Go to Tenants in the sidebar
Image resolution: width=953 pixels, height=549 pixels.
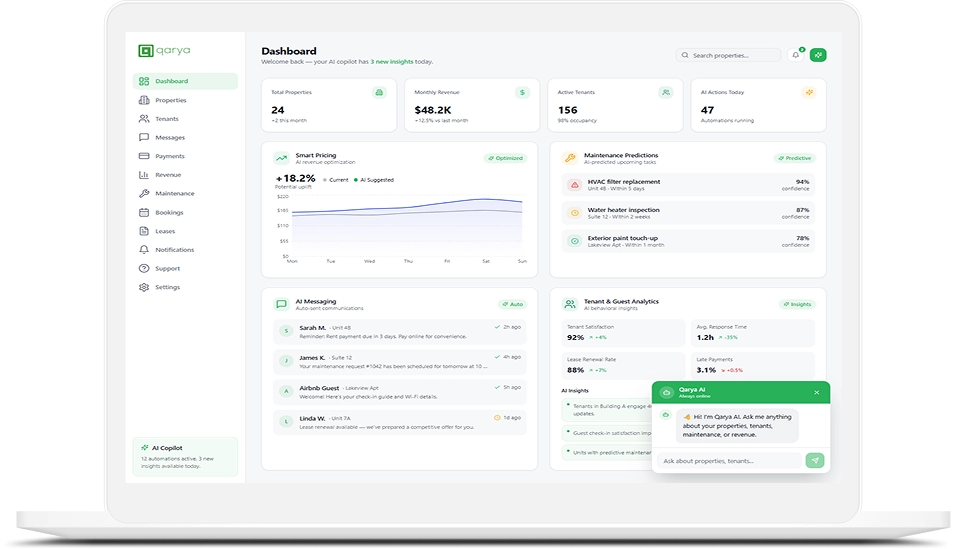[x=166, y=119]
